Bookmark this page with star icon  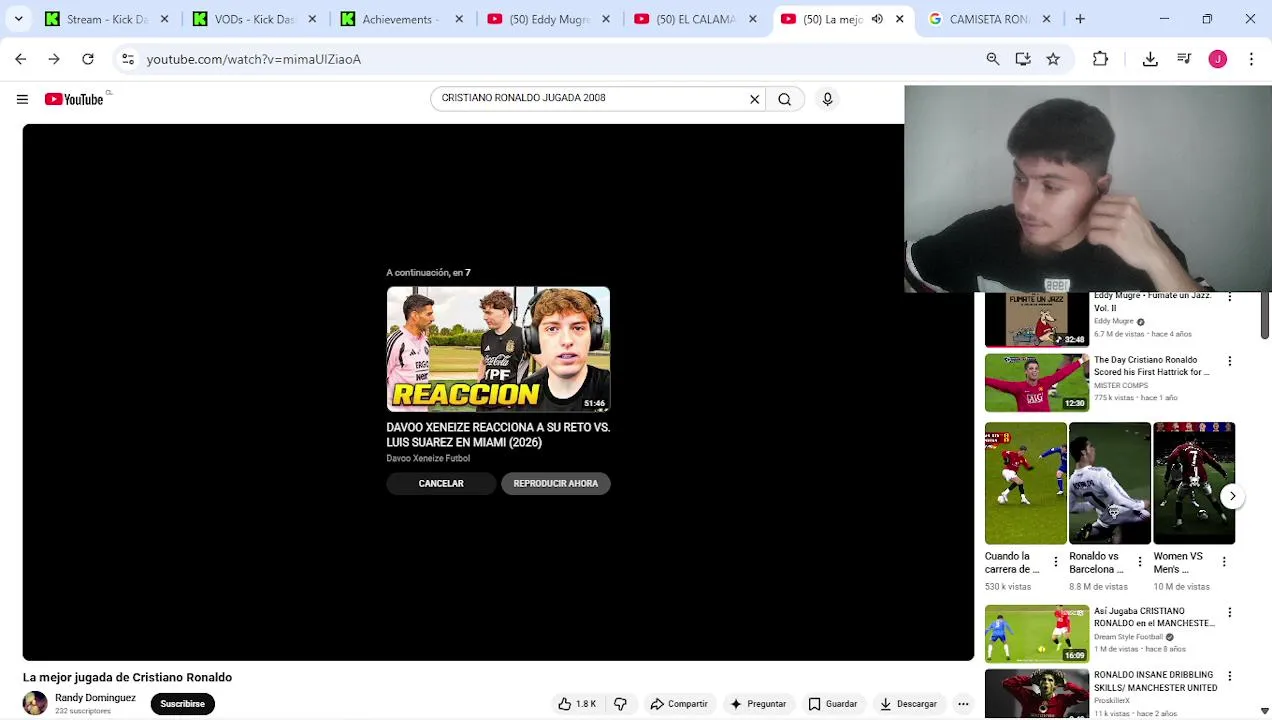pos(1053,59)
